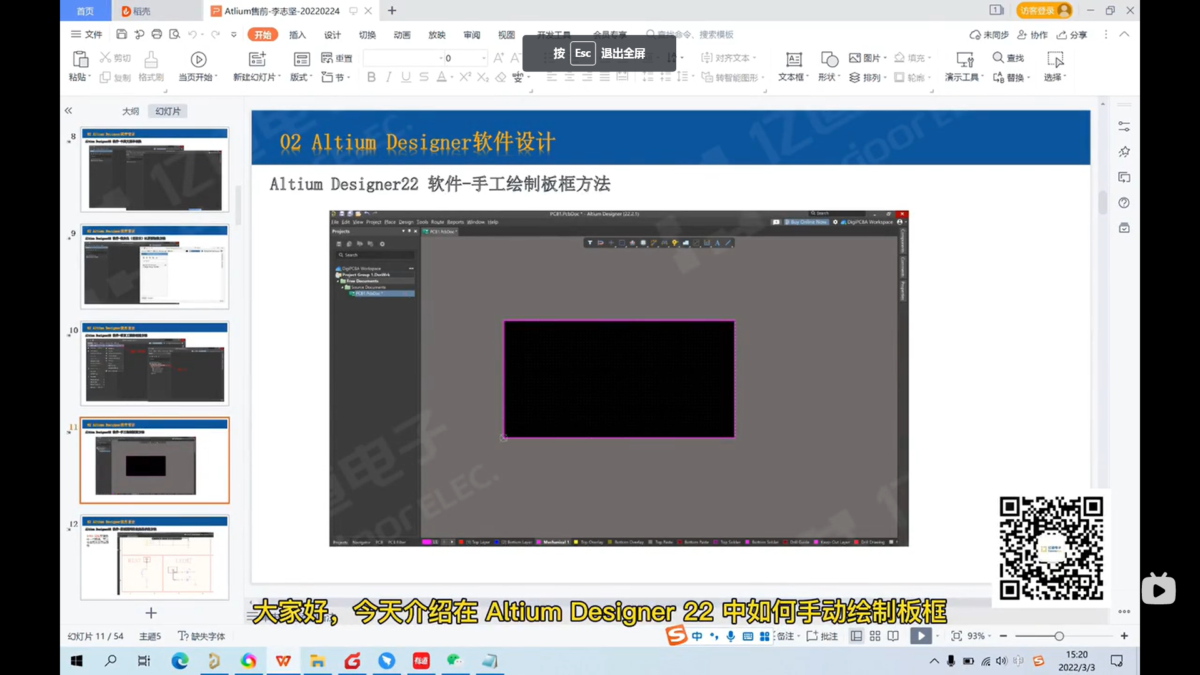
Task: Click the zoom in plus button
Action: click(1124, 636)
